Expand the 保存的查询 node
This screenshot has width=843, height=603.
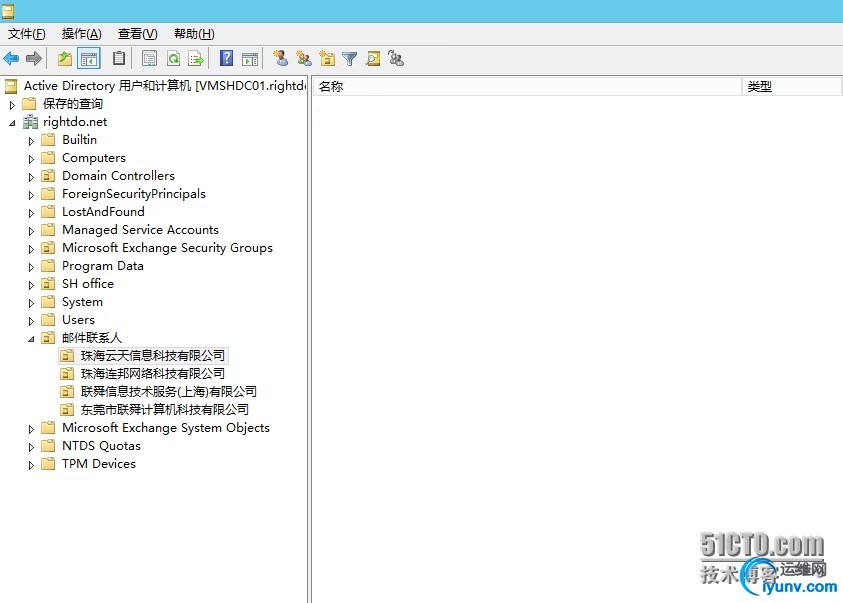[x=12, y=105]
